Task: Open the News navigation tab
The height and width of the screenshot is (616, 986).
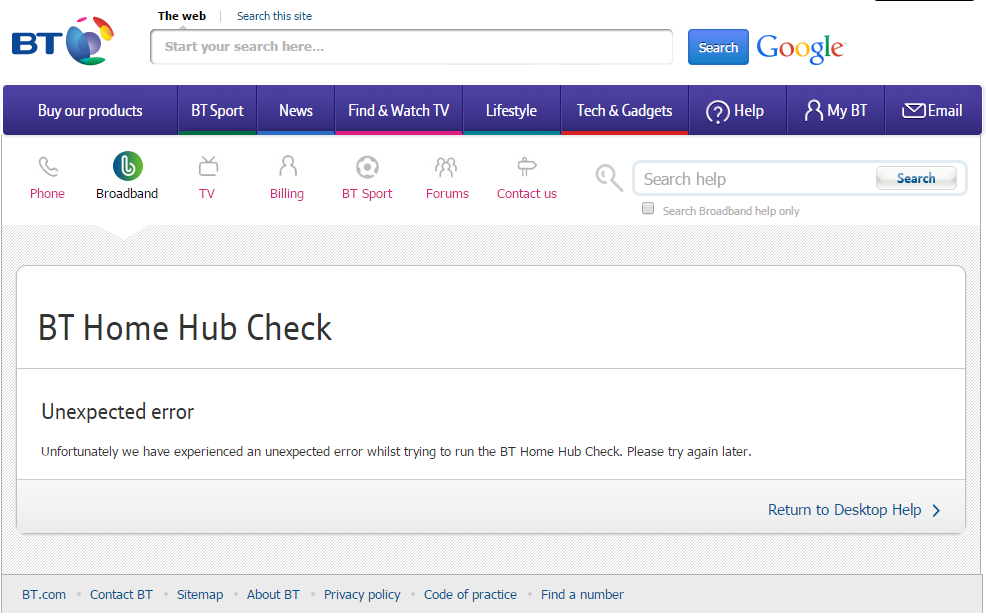Action: [296, 111]
